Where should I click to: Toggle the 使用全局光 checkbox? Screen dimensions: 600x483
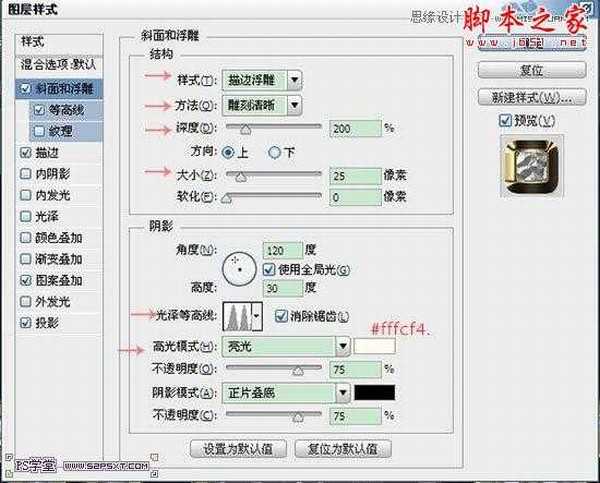tap(269, 270)
